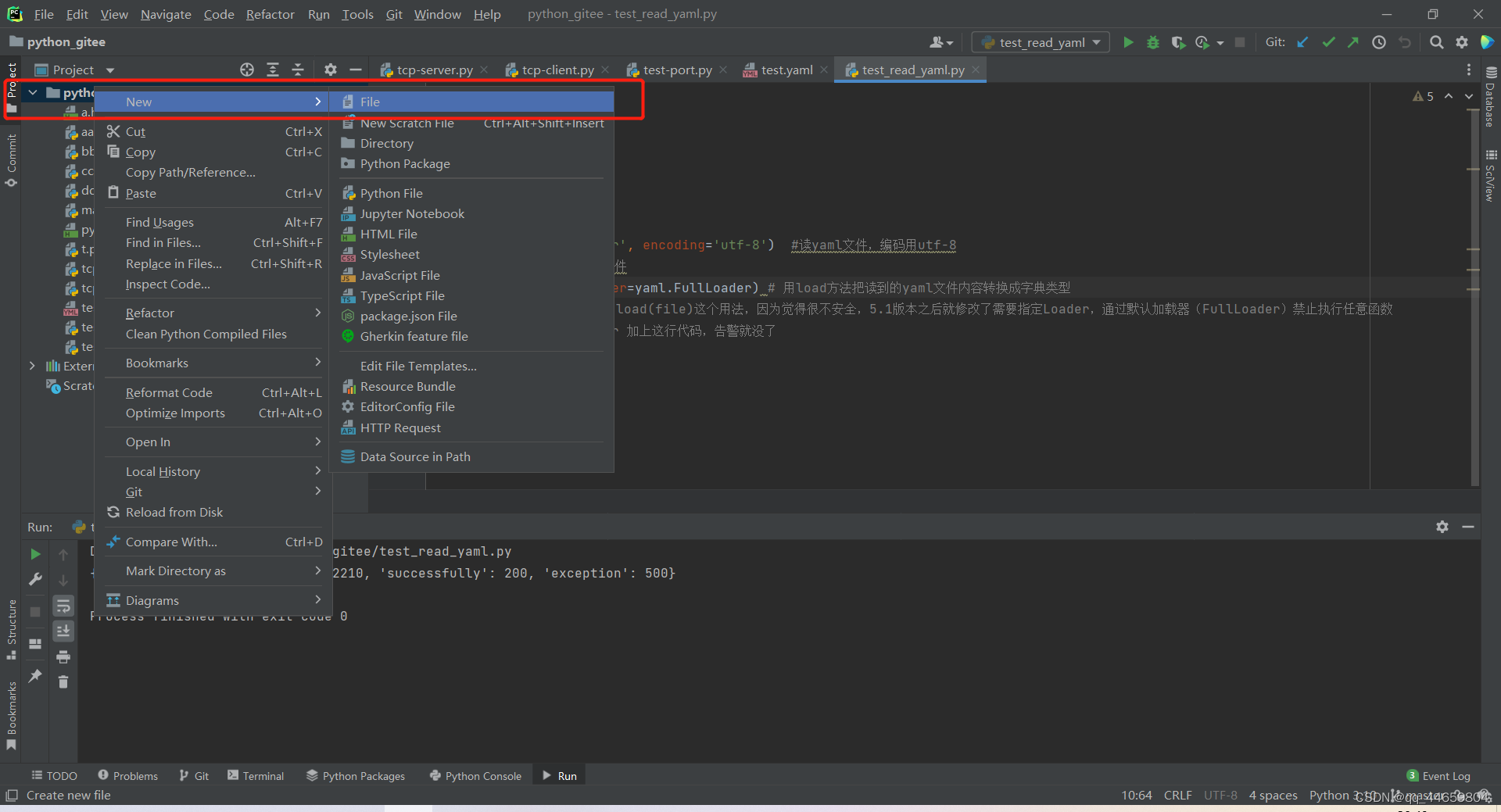The image size is (1501, 812).
Task: Rerun script with Run panel play icon
Action: click(35, 554)
